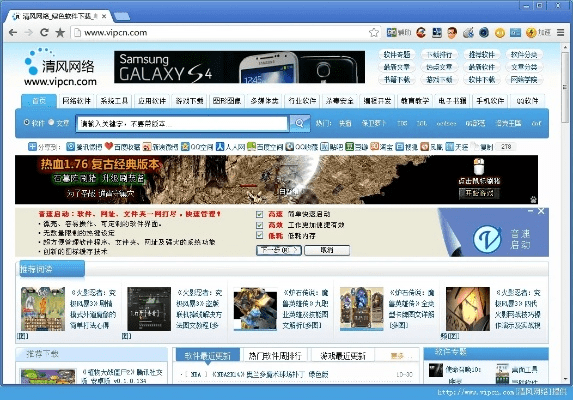Open the first 火影忍者 article thumbnail
Image resolution: width=573 pixels, height=400 pixels.
[x=43, y=309]
